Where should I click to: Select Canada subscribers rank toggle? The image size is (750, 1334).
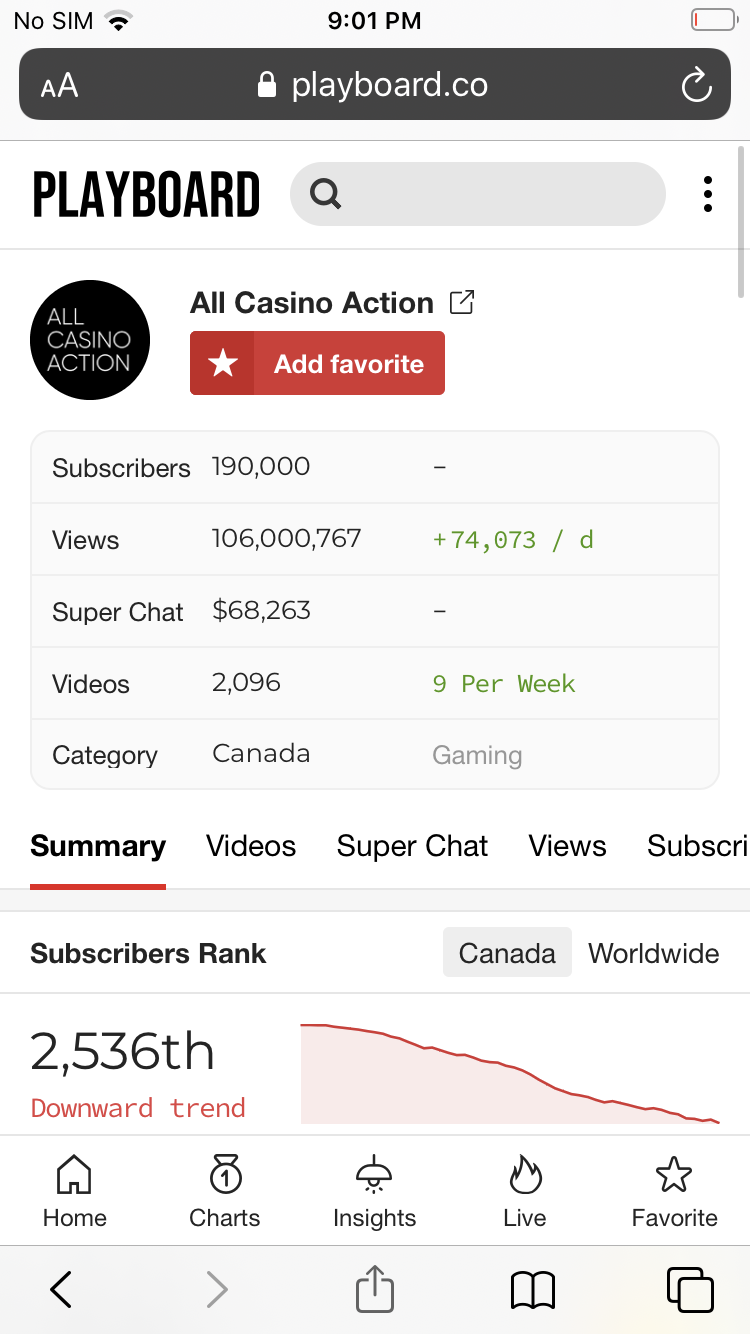pyautogui.click(x=507, y=952)
